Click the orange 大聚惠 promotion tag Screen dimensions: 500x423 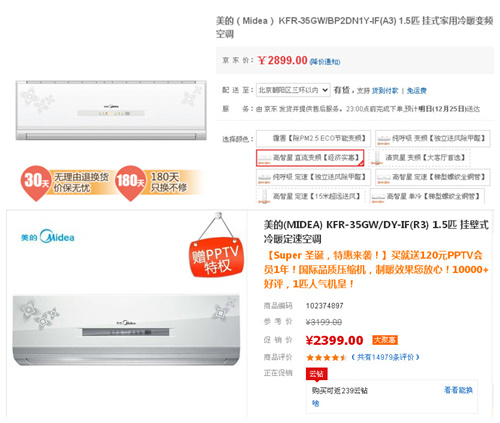click(385, 340)
